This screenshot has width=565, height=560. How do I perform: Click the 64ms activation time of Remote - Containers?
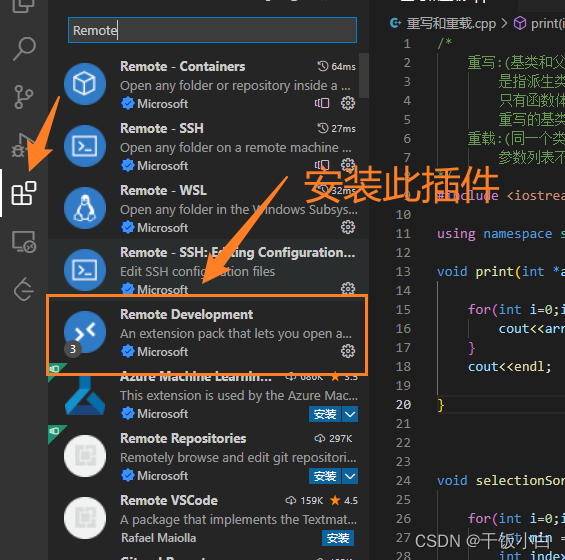pos(343,67)
